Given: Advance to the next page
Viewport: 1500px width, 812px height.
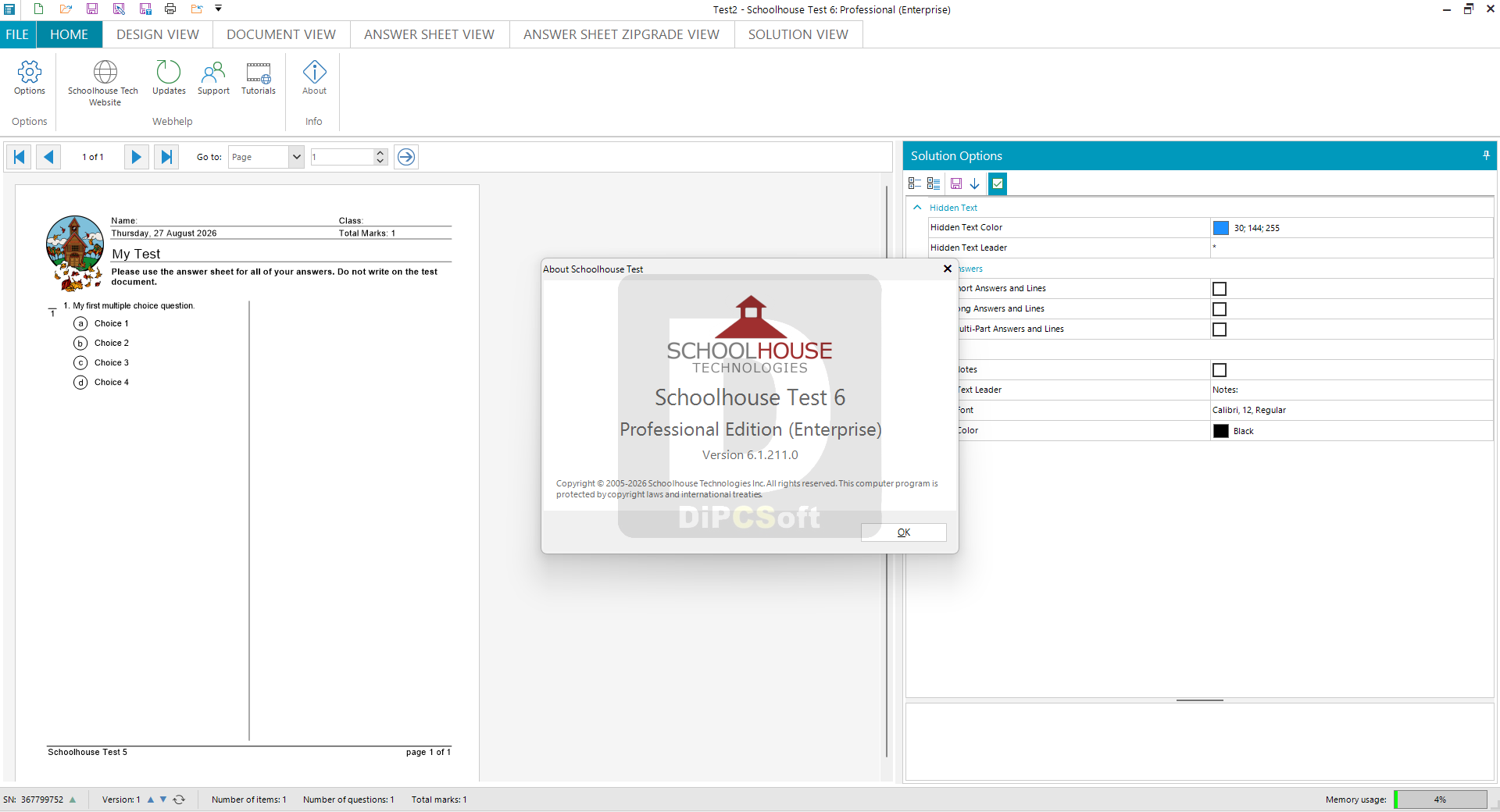Looking at the screenshot, I should coord(136,157).
